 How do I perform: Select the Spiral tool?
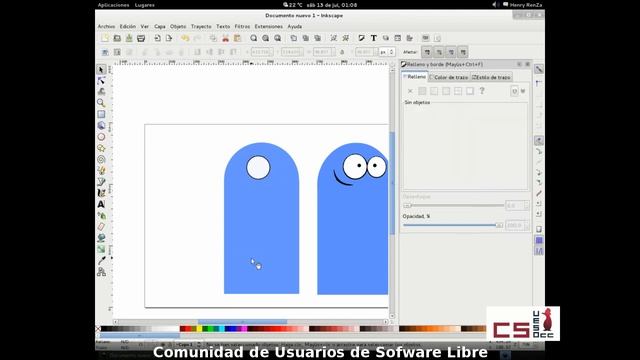[101, 159]
